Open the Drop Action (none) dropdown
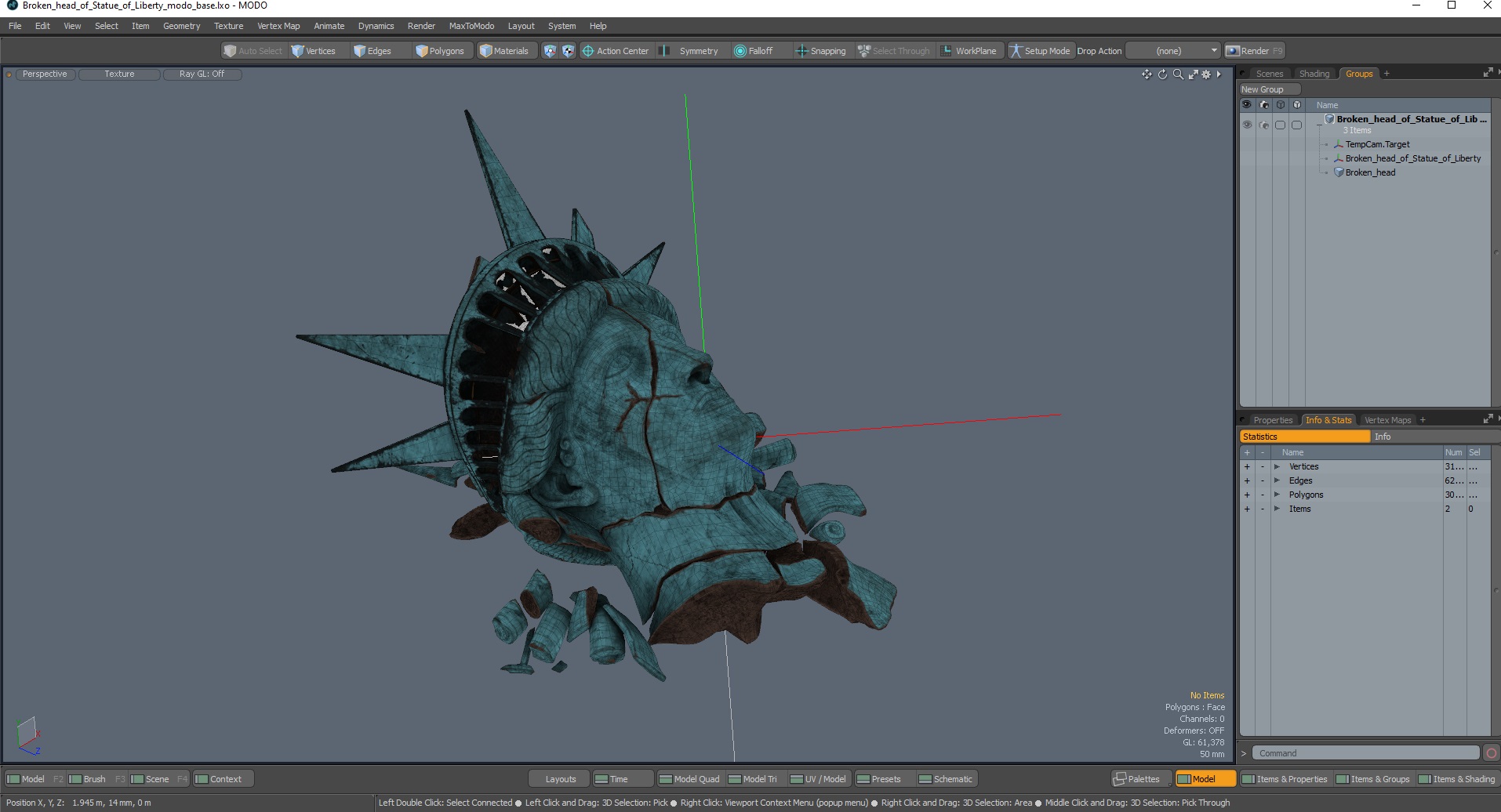 pyautogui.click(x=1173, y=51)
